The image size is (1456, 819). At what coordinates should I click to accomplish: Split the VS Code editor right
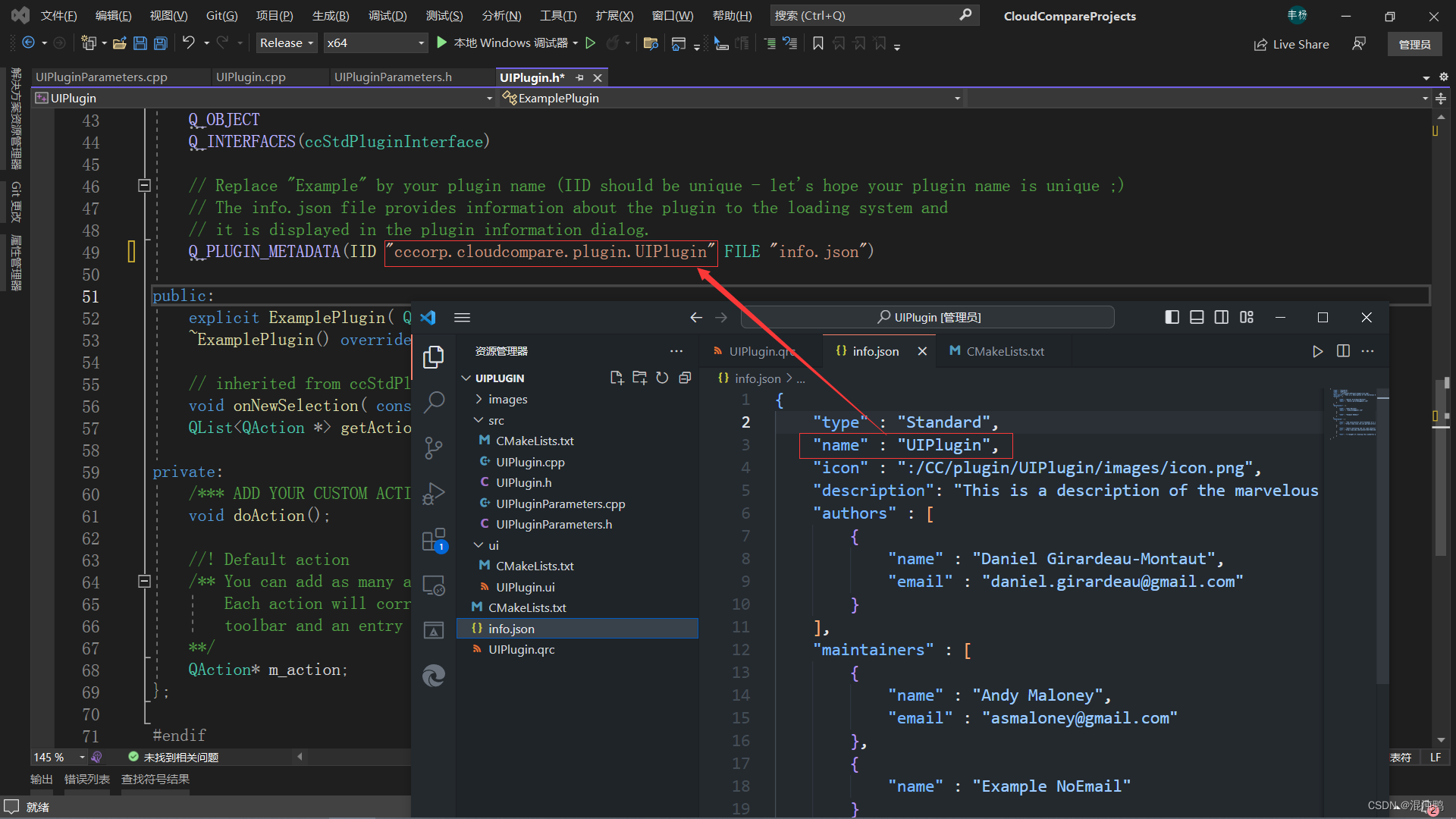click(x=1343, y=351)
